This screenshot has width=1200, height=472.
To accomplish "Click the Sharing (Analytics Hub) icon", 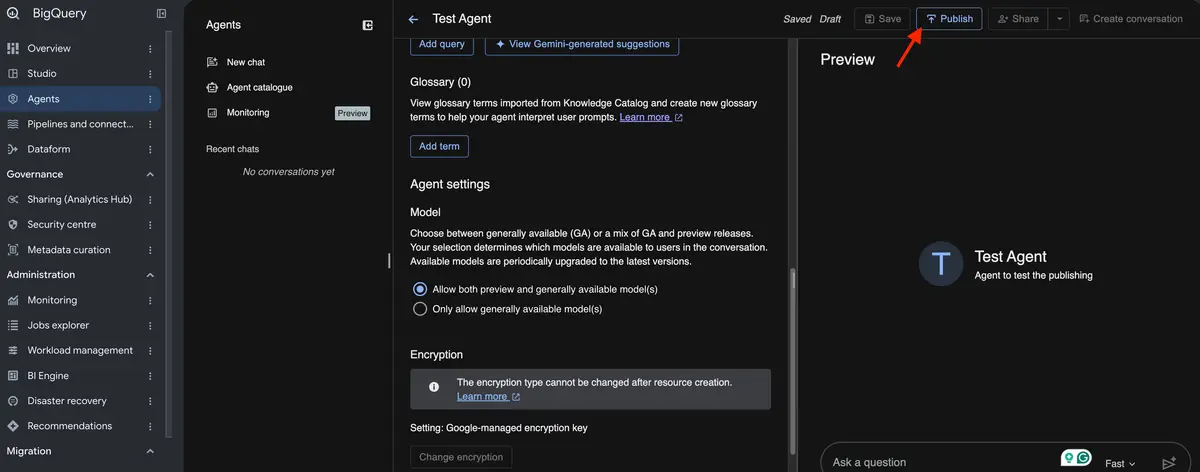I will [x=13, y=199].
